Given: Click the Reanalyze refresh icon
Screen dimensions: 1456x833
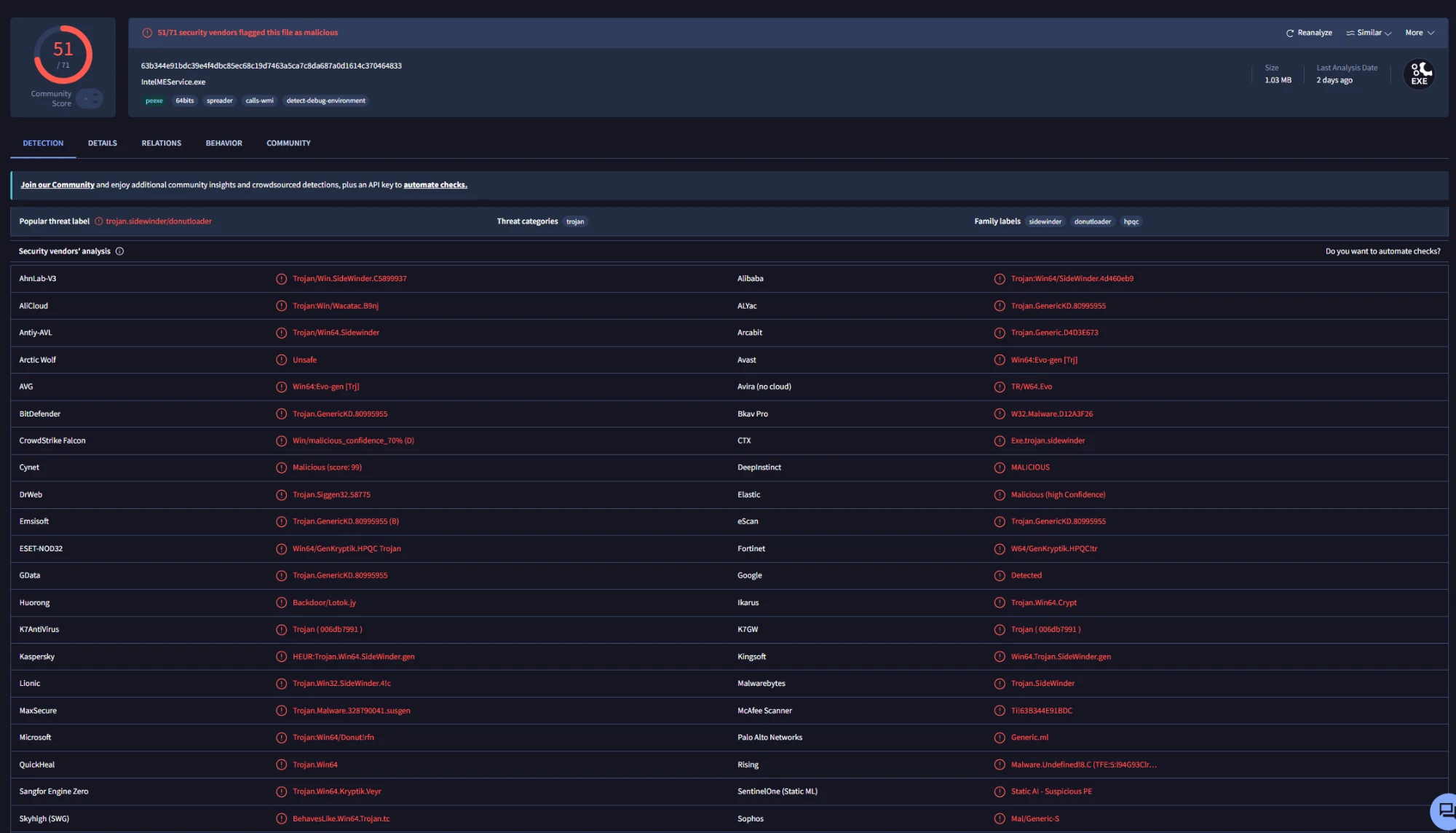Looking at the screenshot, I should (x=1290, y=33).
